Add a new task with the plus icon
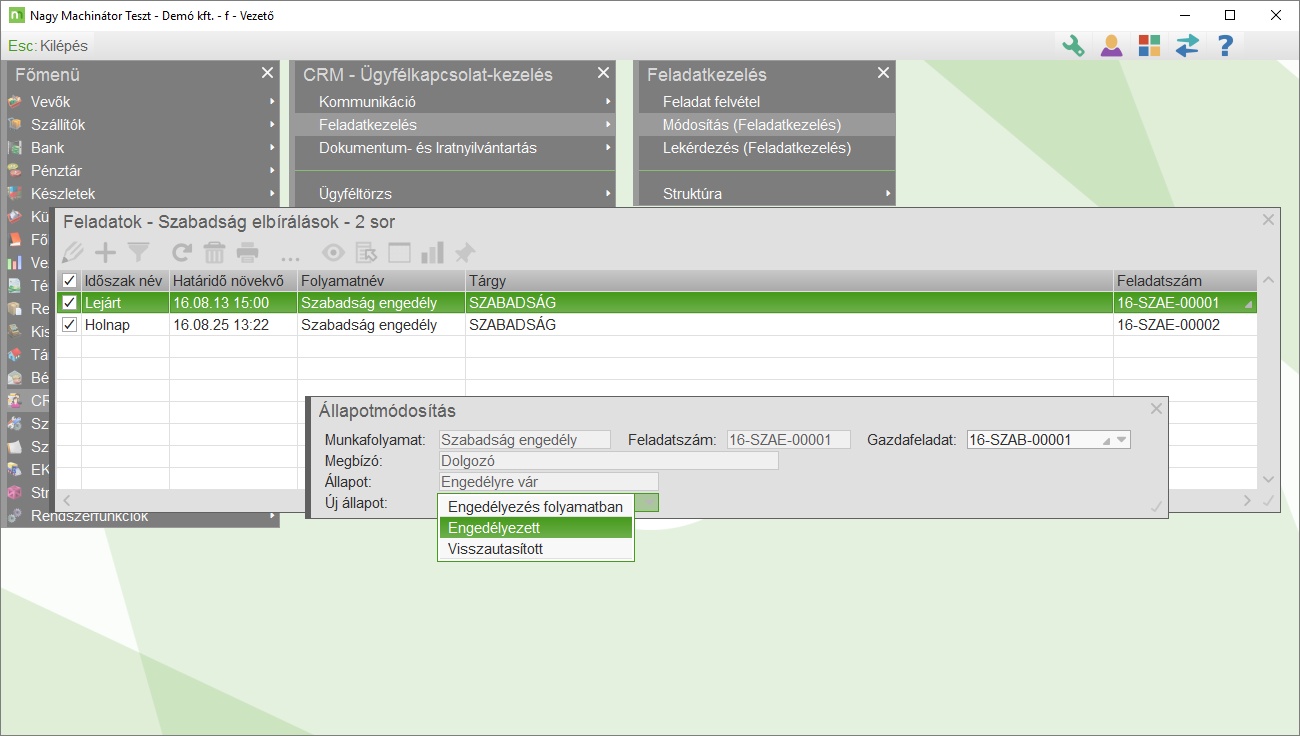This screenshot has height=736, width=1300. click(105, 253)
